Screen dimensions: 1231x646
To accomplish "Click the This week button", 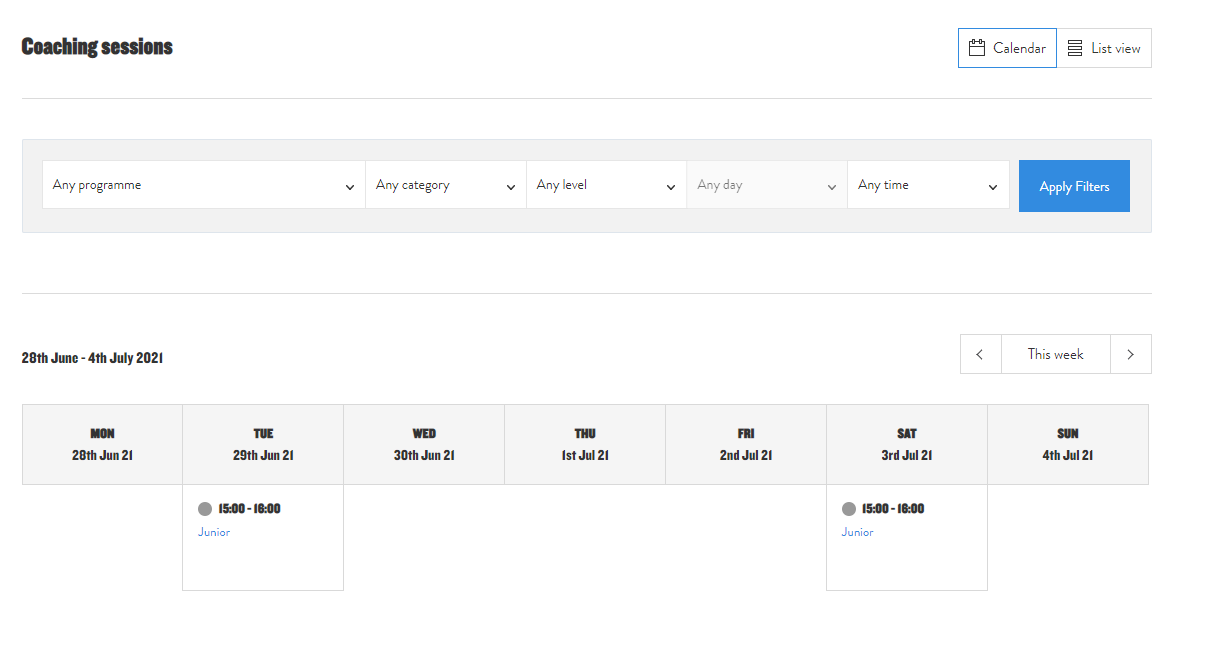I will click(x=1055, y=354).
